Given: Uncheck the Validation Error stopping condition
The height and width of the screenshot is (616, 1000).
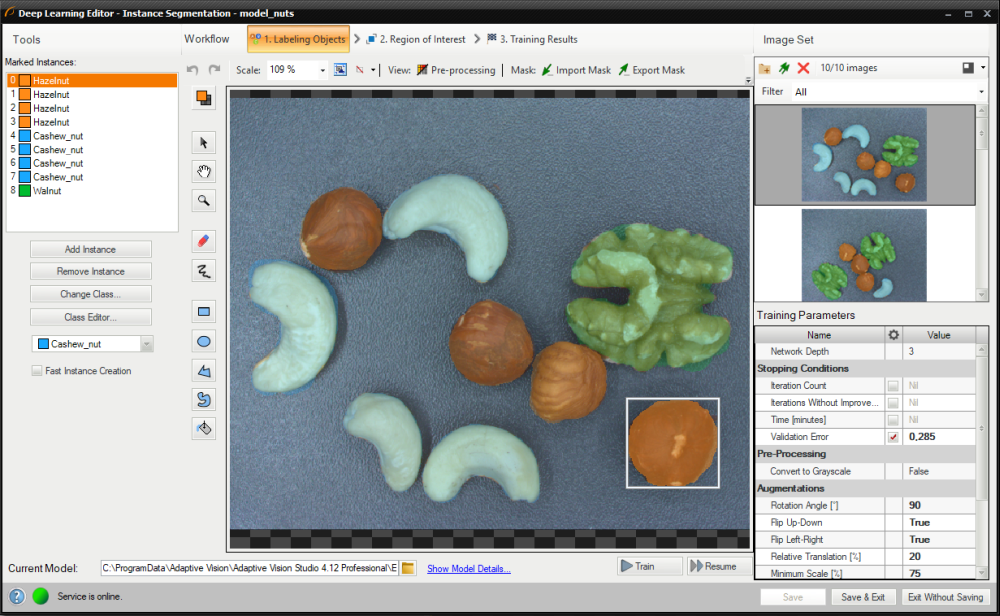Looking at the screenshot, I should (x=892, y=437).
